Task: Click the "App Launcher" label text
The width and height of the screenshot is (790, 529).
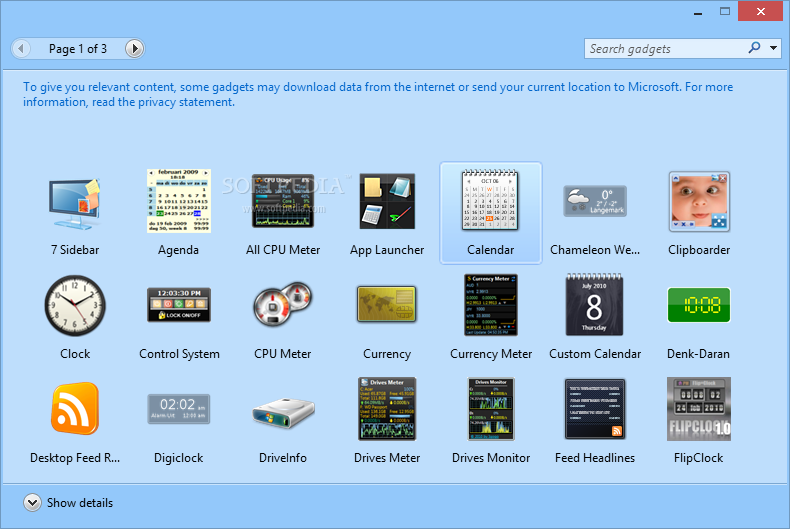Action: click(387, 250)
